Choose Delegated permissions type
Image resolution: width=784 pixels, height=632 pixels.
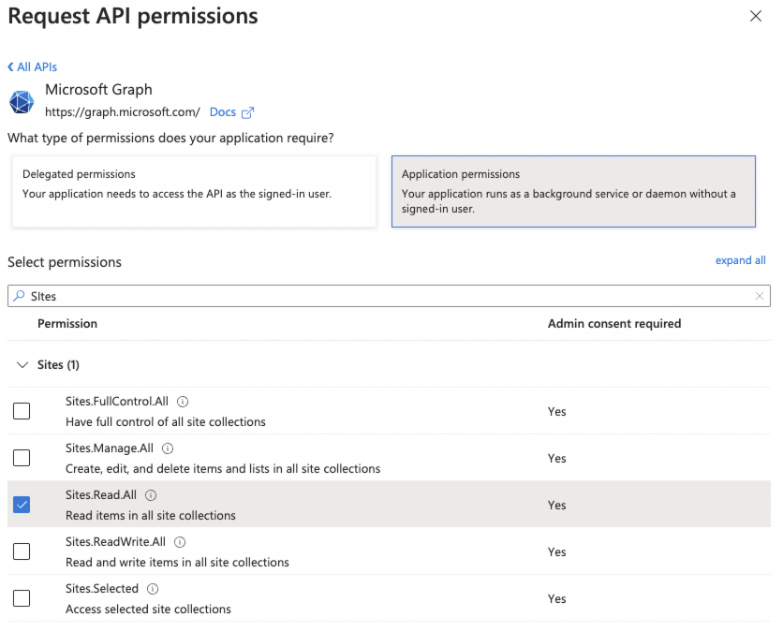tap(192, 190)
